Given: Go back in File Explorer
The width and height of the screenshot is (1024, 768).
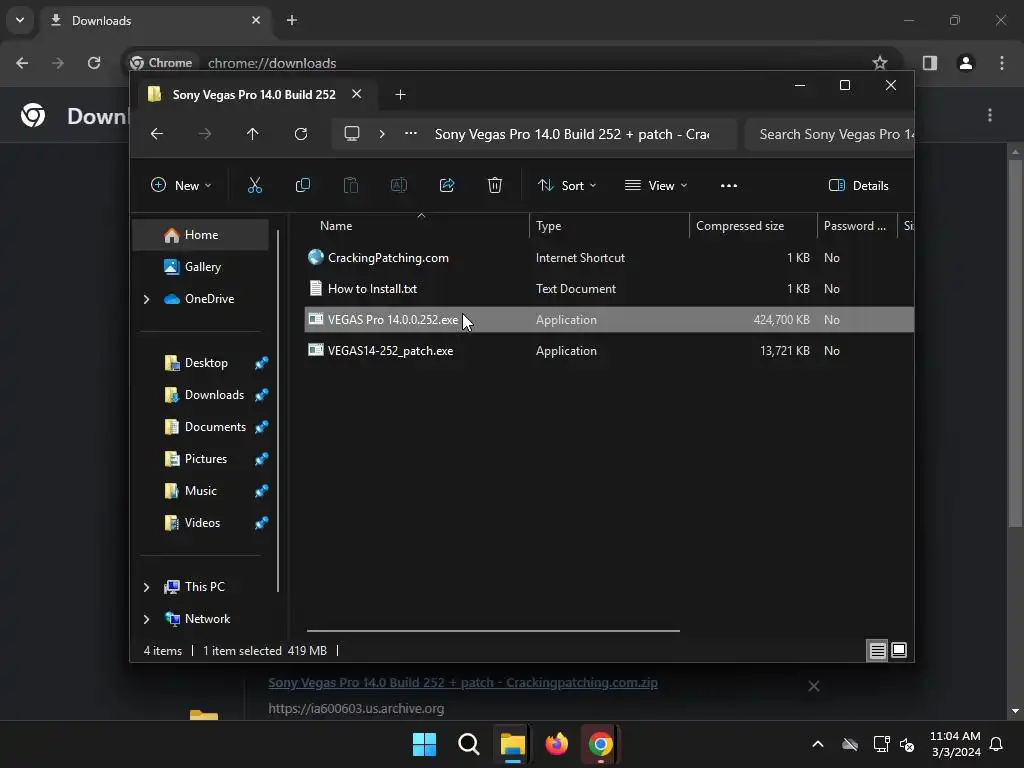Looking at the screenshot, I should click(157, 134).
